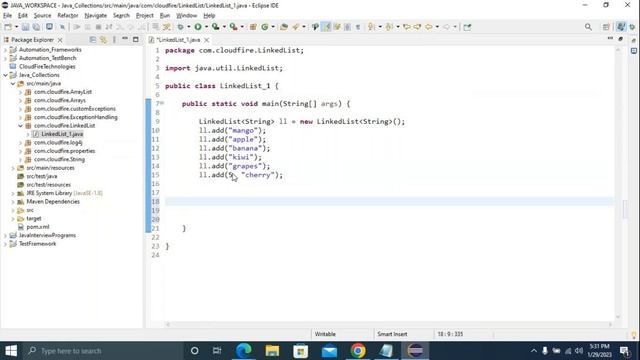Create a New Java Package from toolbar
640x360 pixels.
tap(253, 27)
